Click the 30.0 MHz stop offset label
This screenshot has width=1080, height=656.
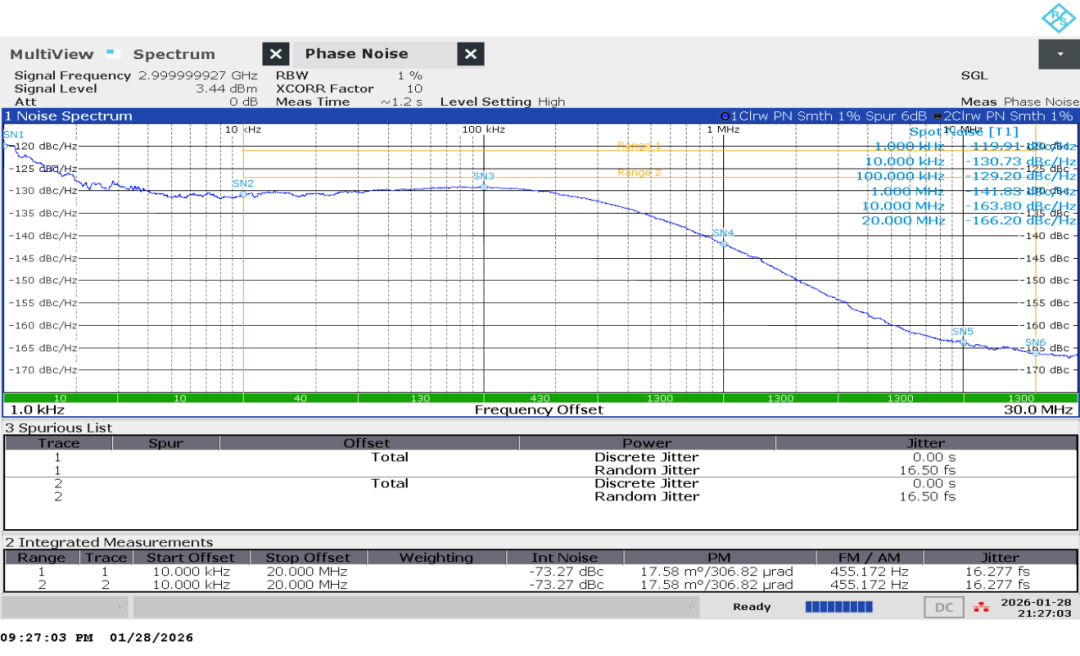1038,410
